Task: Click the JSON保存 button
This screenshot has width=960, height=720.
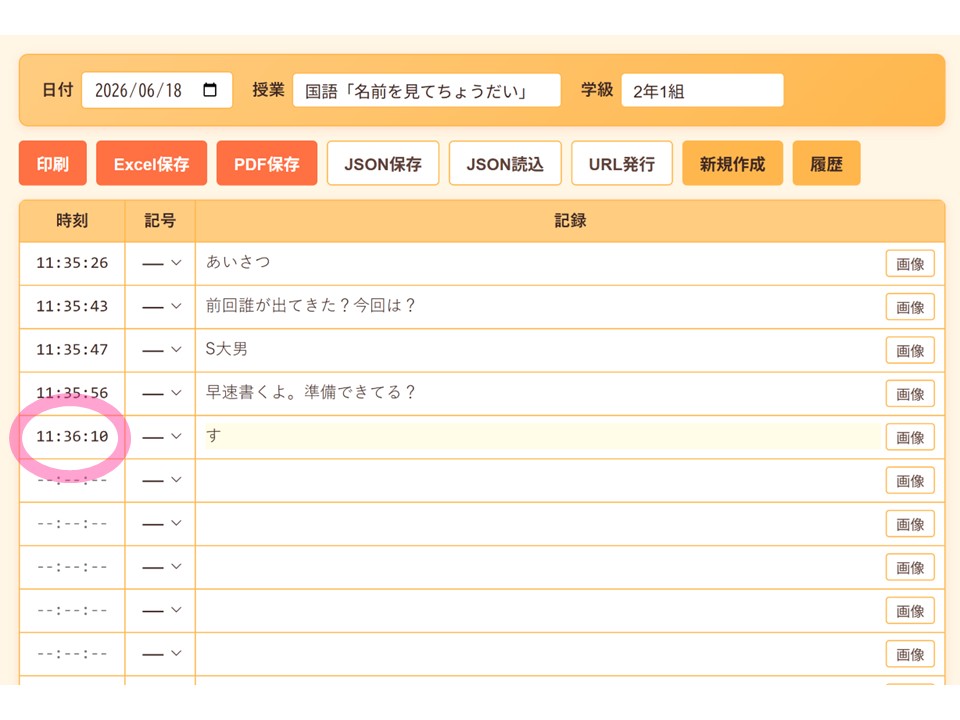Action: (x=383, y=163)
